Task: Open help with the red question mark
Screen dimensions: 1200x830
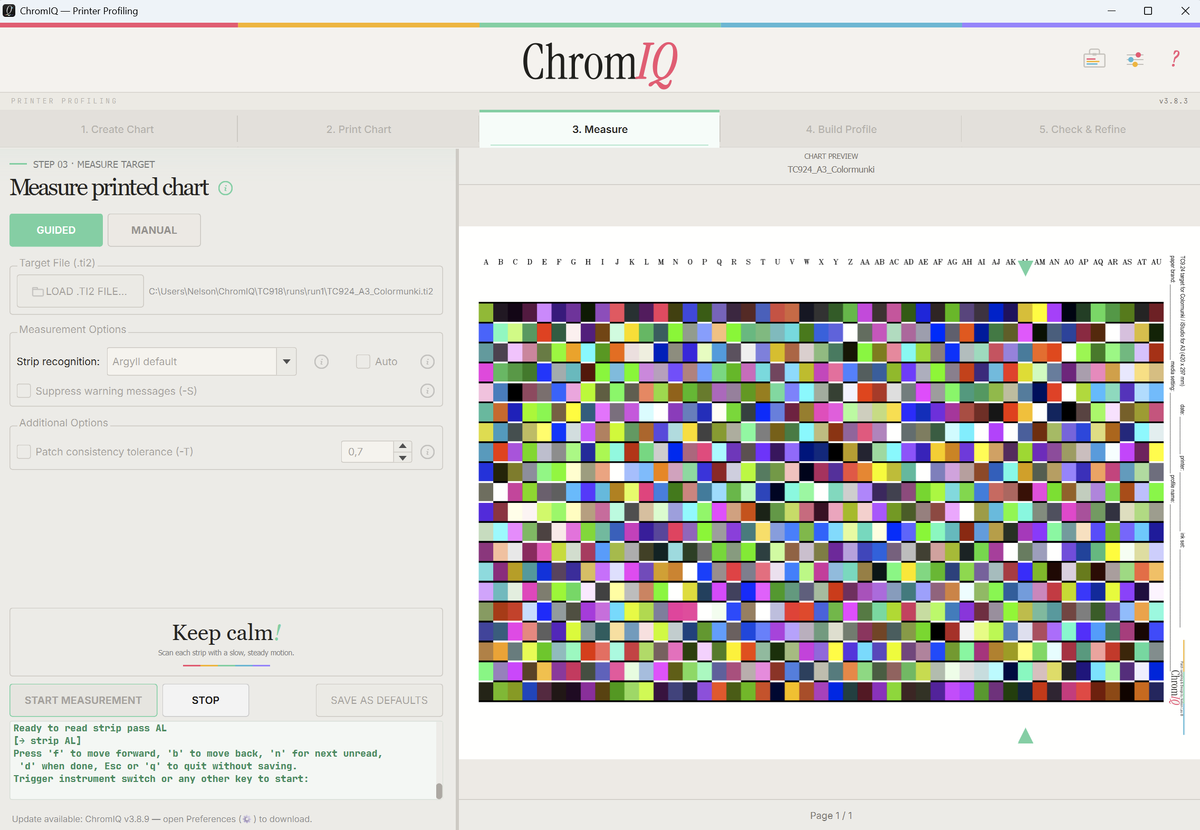Action: (1175, 59)
